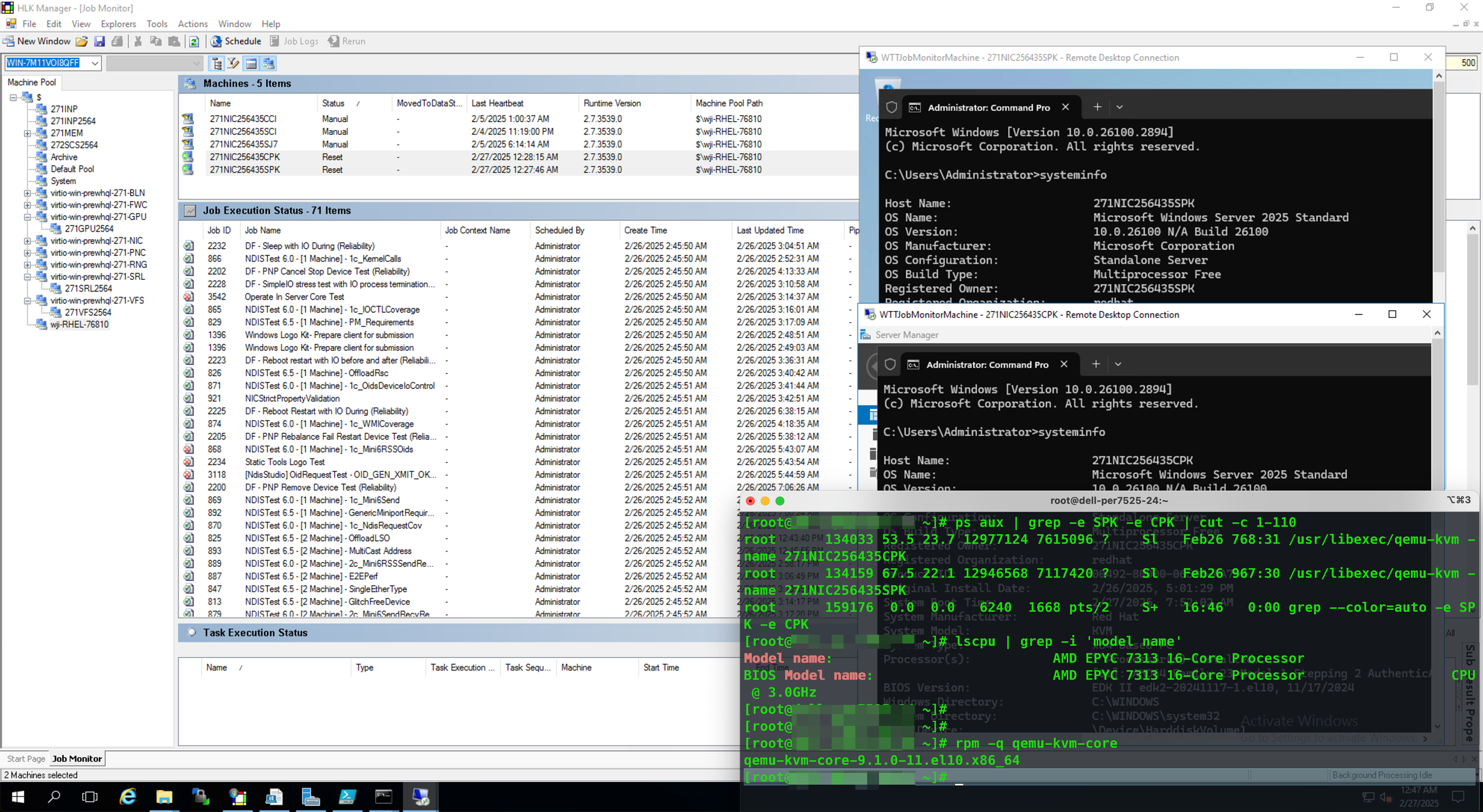The width and height of the screenshot is (1483, 812).
Task: Open Internet Explorer from the taskbar
Action: coord(127,796)
